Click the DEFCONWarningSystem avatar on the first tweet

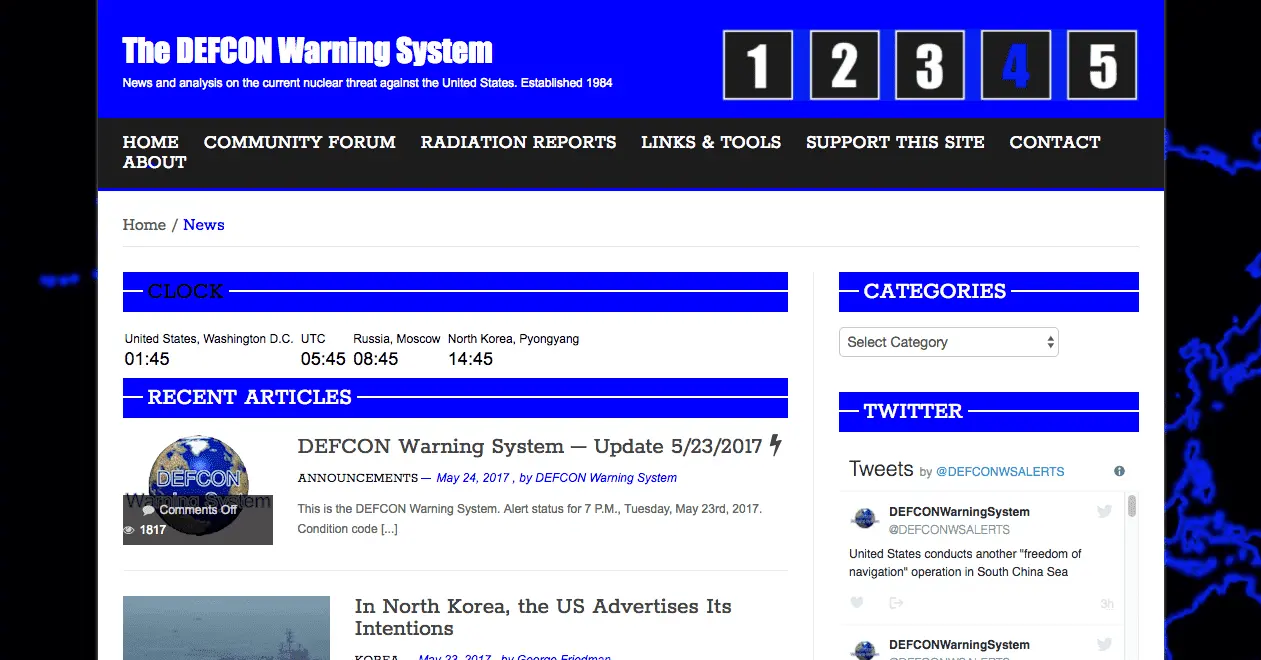[x=864, y=519]
